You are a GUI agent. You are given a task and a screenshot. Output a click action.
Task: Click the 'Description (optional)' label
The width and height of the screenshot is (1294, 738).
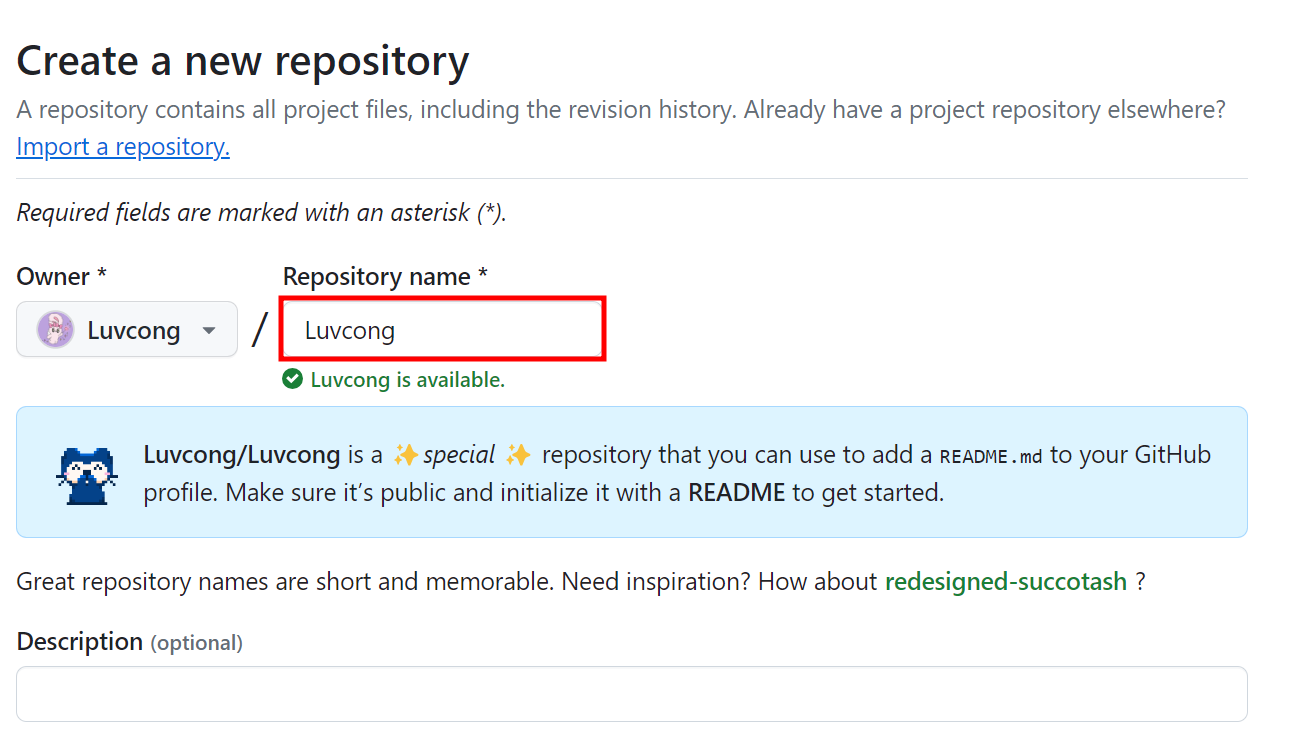coord(130,641)
